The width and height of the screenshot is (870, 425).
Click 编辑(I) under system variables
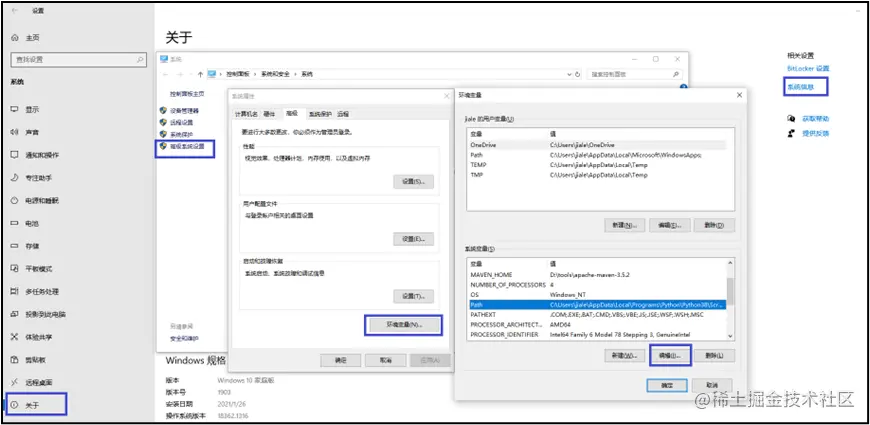pyautogui.click(x=670, y=355)
